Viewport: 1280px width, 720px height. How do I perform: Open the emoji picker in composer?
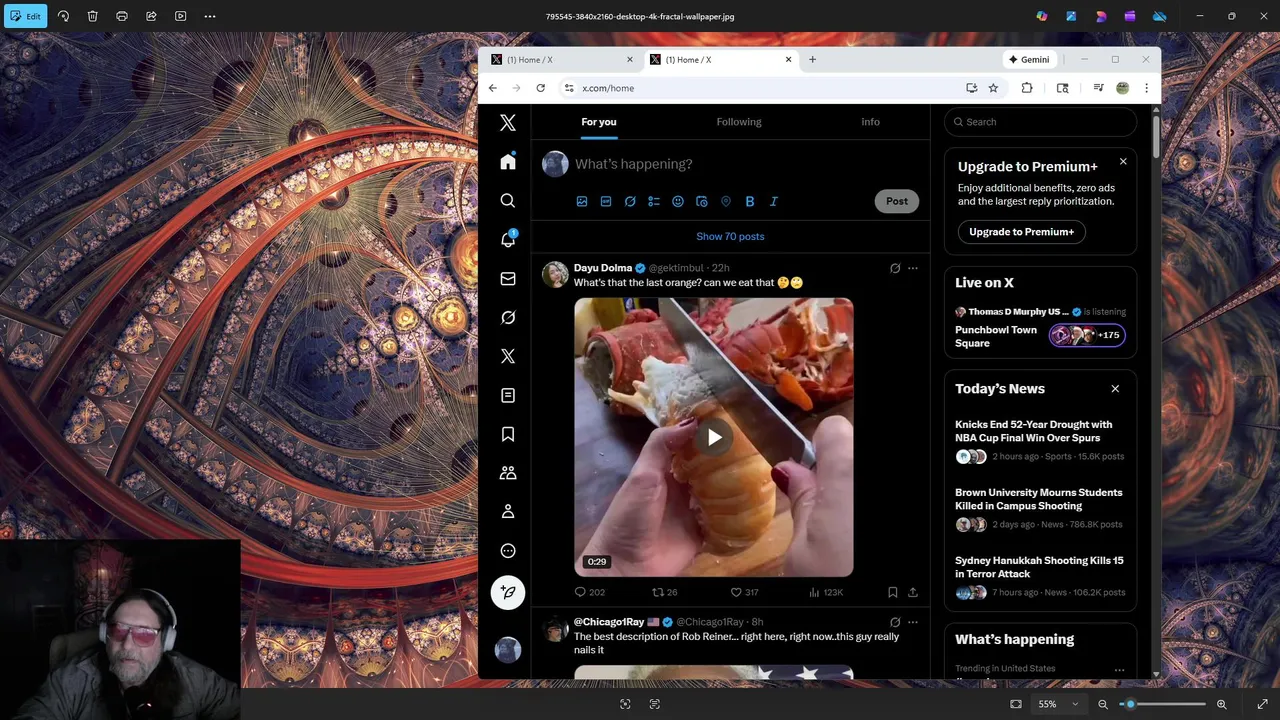click(x=678, y=202)
